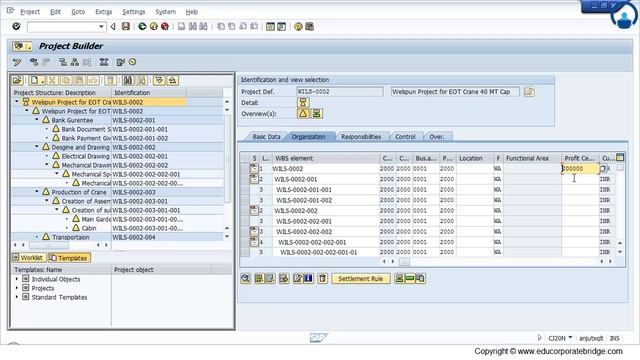Open the CJ20N status bar dropdown
The image size is (640, 360).
click(x=570, y=338)
